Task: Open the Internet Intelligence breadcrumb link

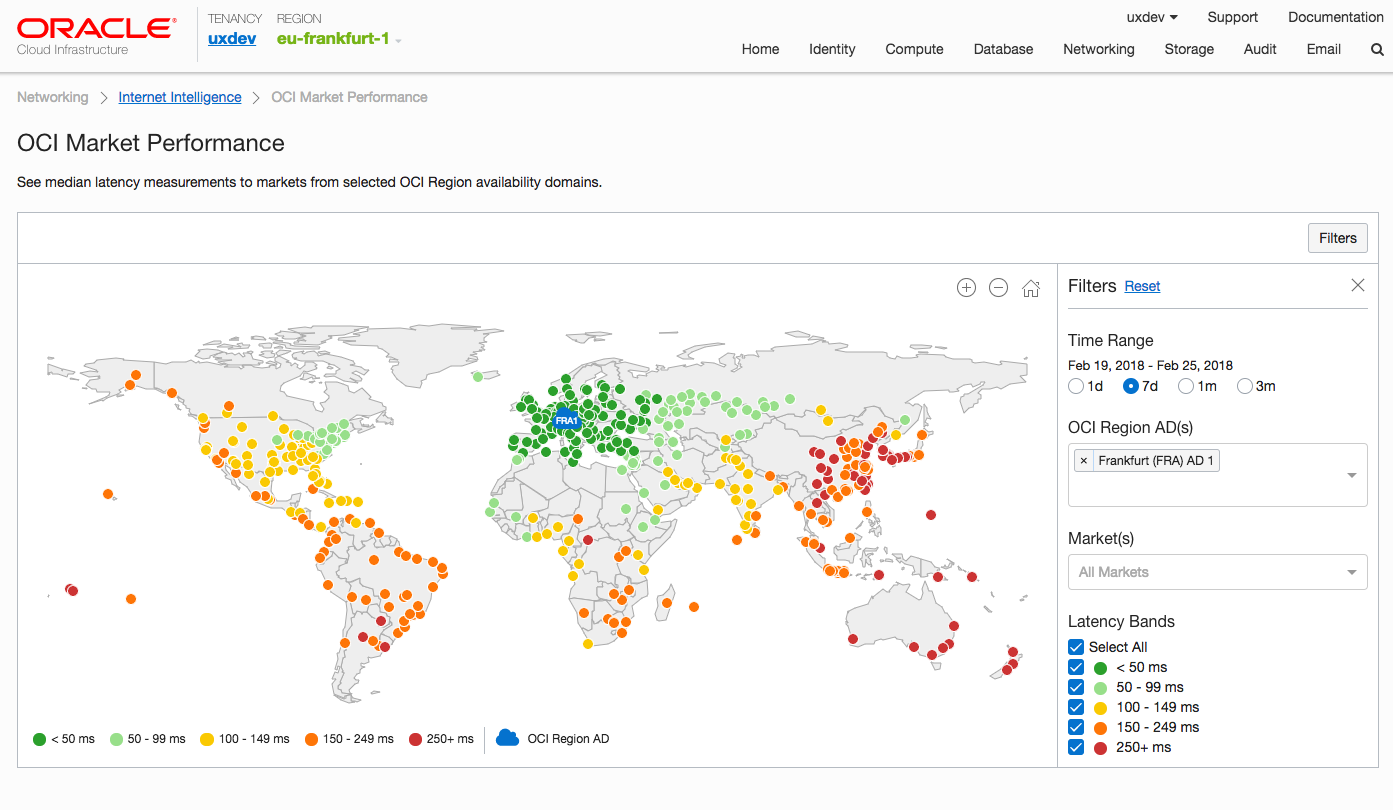Action: (x=180, y=97)
